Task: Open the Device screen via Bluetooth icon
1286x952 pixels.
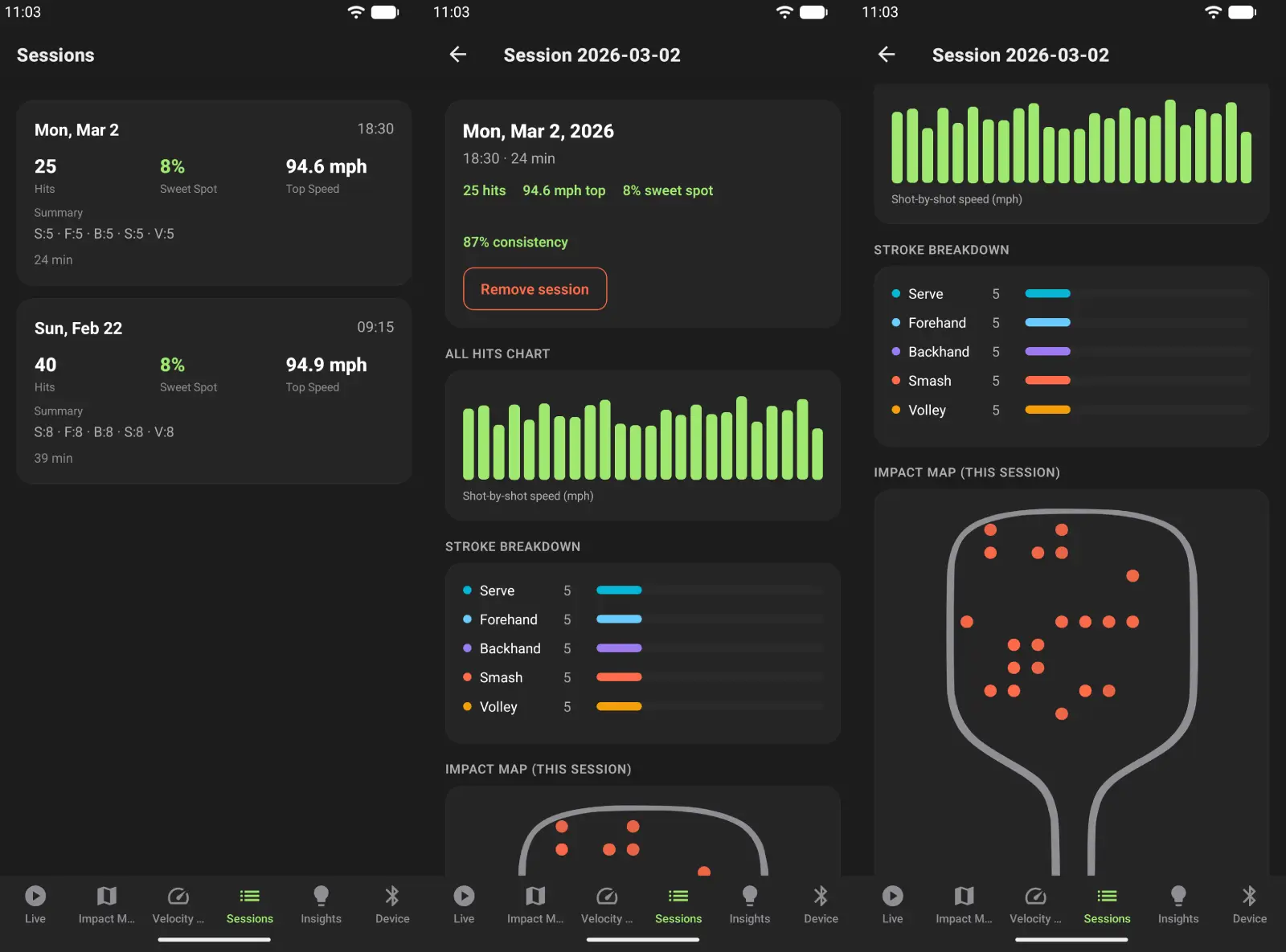Action: pos(391,895)
